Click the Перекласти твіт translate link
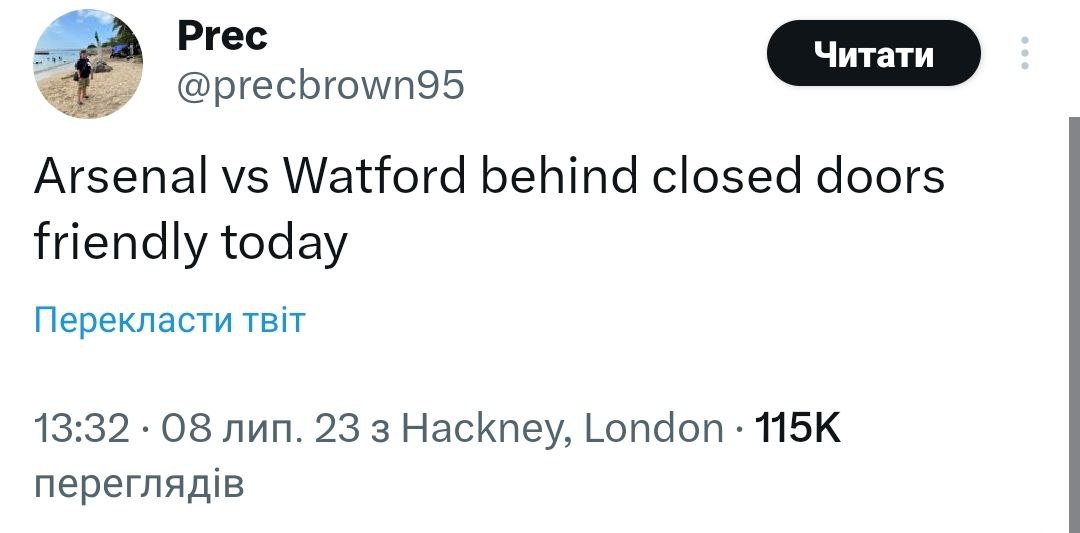 coord(169,320)
